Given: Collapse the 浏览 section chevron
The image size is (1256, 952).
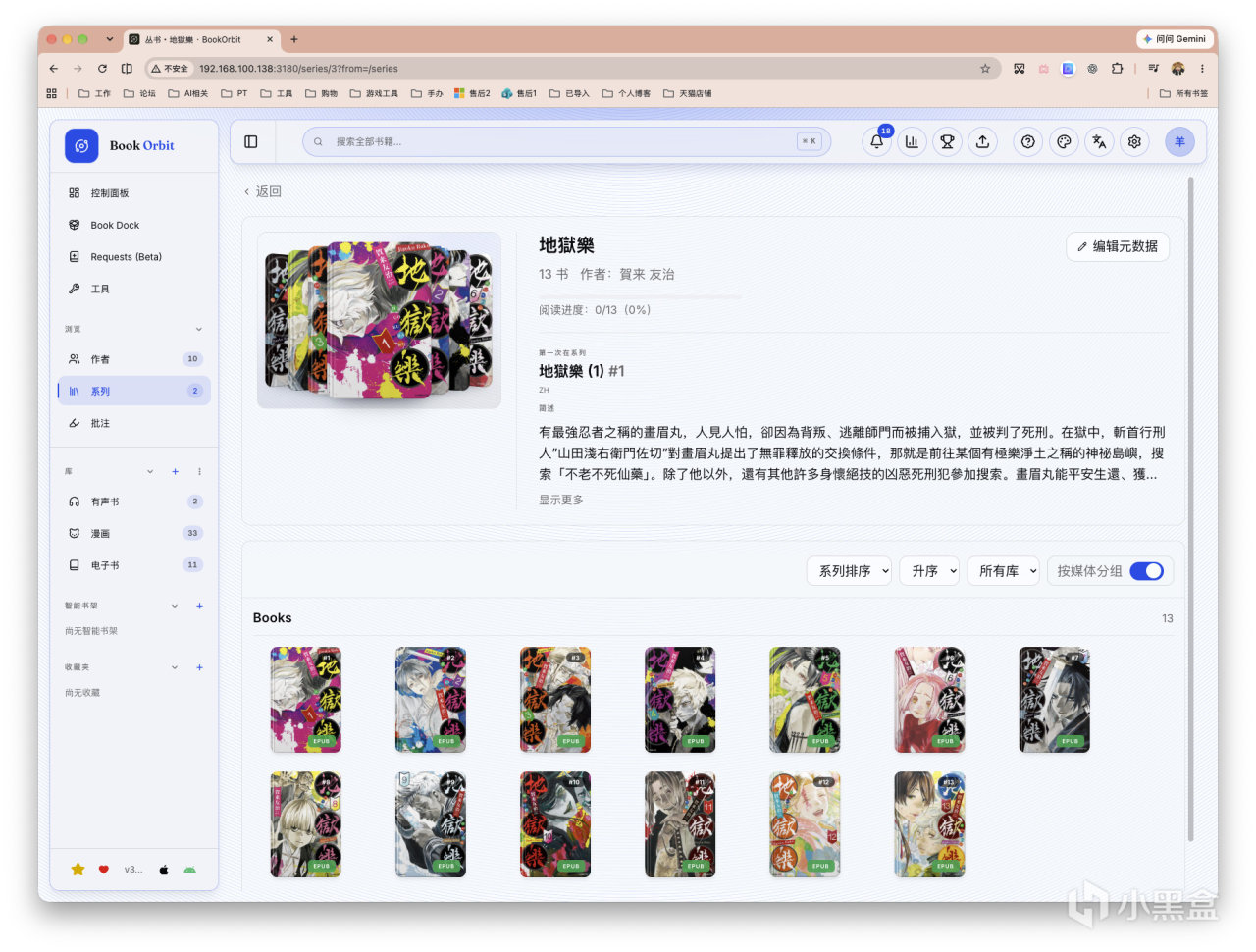Looking at the screenshot, I should pyautogui.click(x=199, y=330).
